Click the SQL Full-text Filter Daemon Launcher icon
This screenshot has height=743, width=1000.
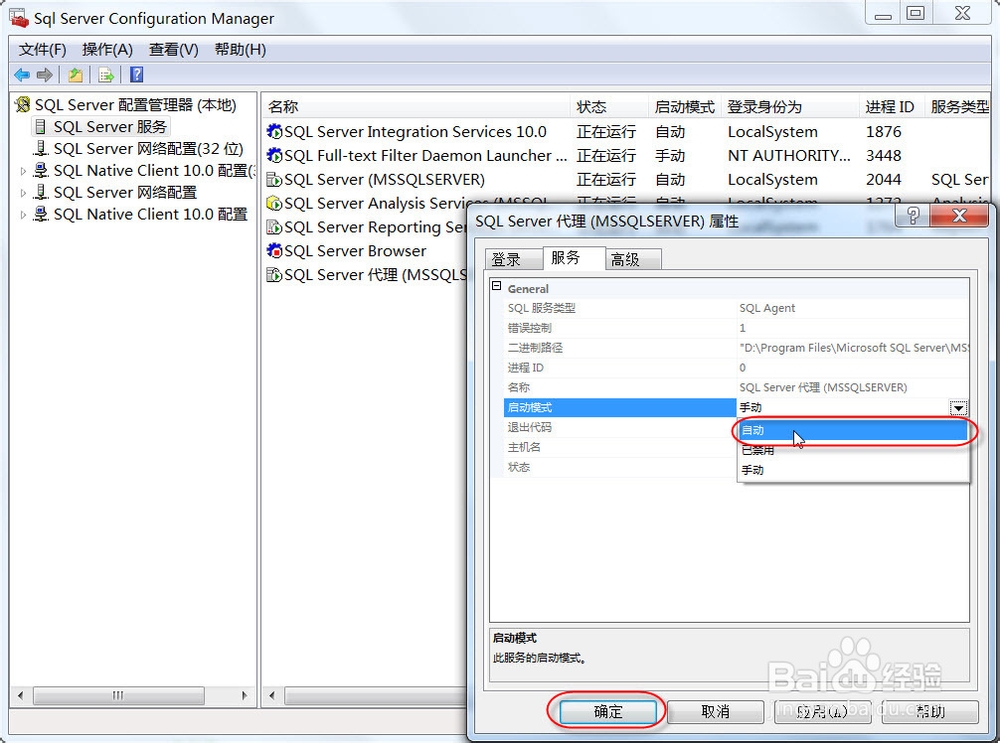274,155
